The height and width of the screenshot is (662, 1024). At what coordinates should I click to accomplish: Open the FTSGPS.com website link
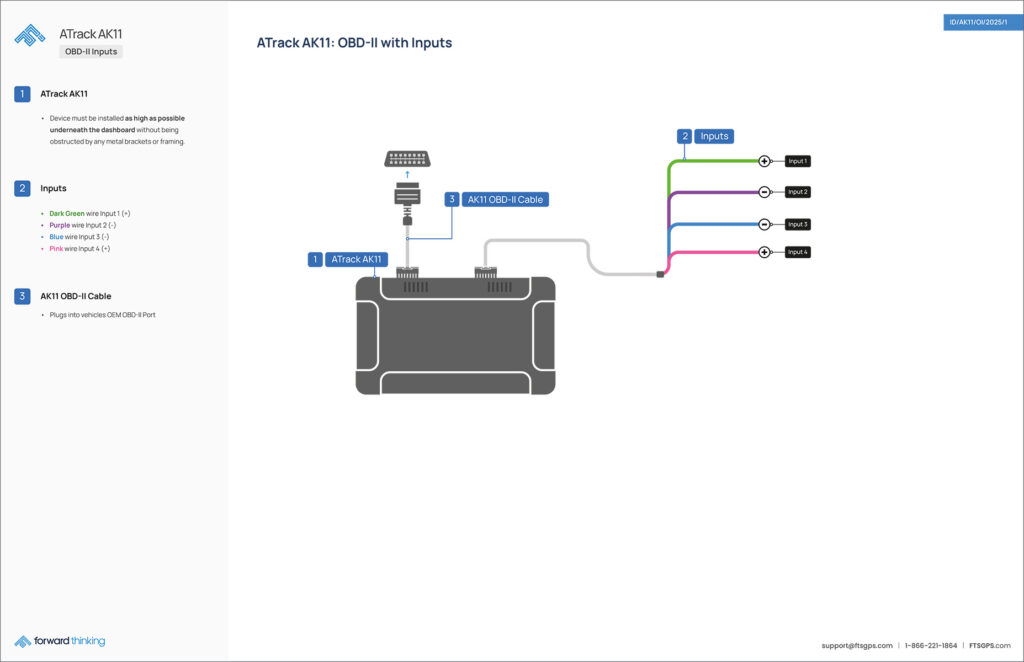click(x=990, y=646)
